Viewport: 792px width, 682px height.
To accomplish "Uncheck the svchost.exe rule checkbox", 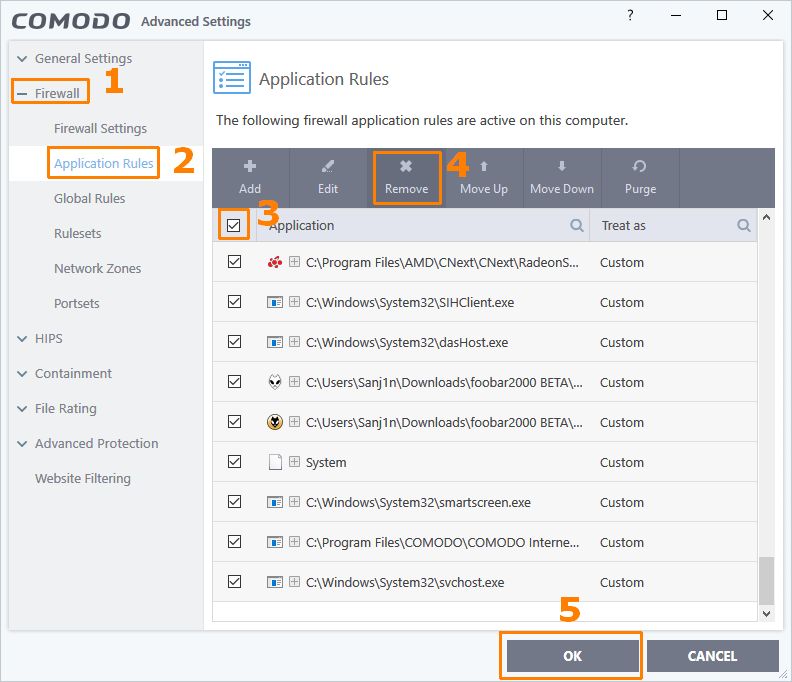I will [x=234, y=581].
